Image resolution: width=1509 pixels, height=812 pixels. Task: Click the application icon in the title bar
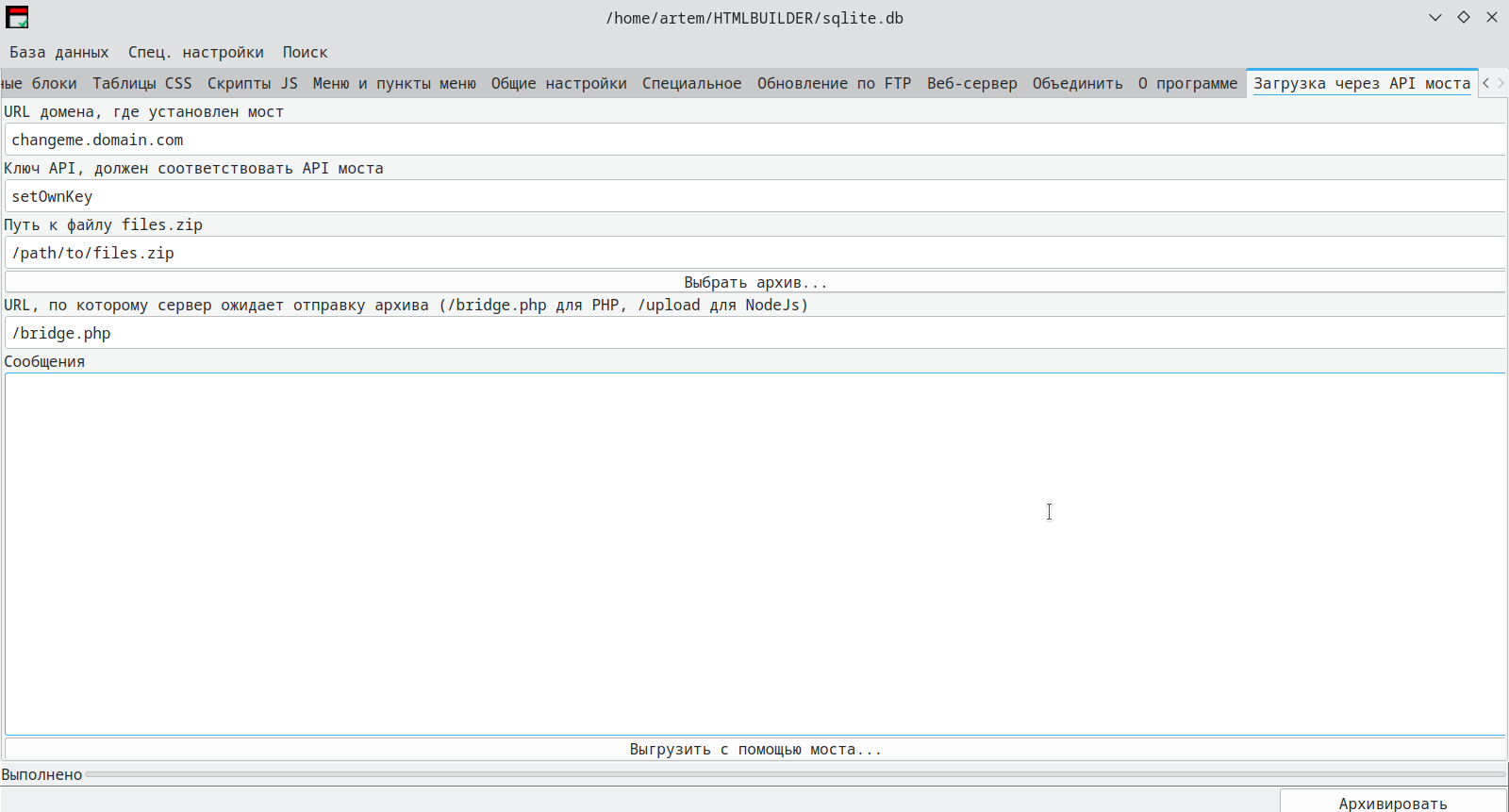(17, 17)
